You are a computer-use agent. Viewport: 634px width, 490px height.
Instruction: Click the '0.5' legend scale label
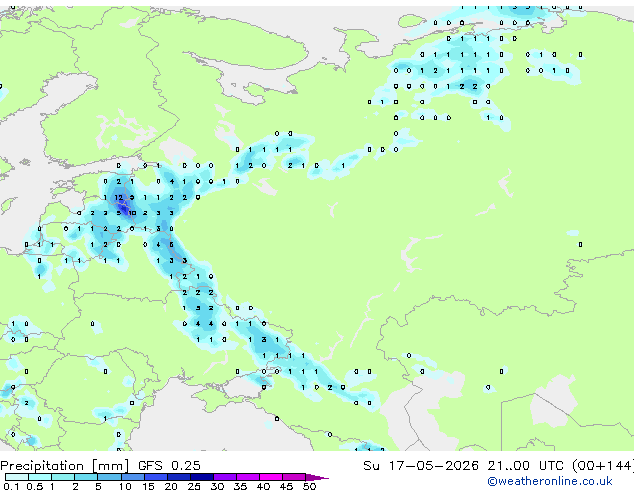(34, 486)
